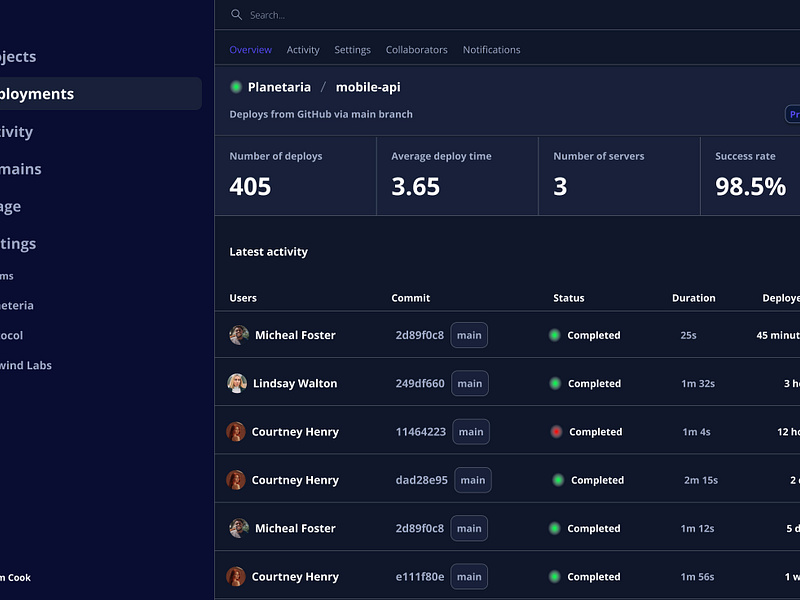This screenshot has width=800, height=600.
Task: Click green status dot for commit 249df660
Action: 555,384
